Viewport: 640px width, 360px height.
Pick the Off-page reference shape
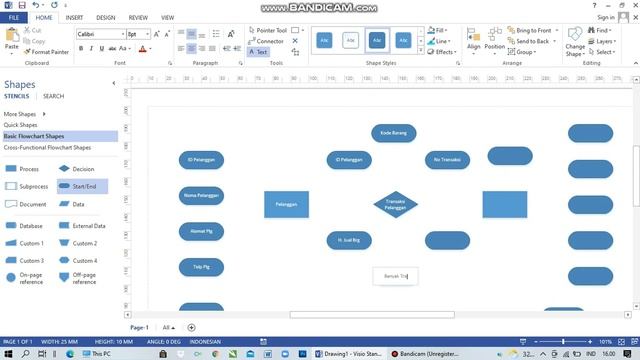78,278
